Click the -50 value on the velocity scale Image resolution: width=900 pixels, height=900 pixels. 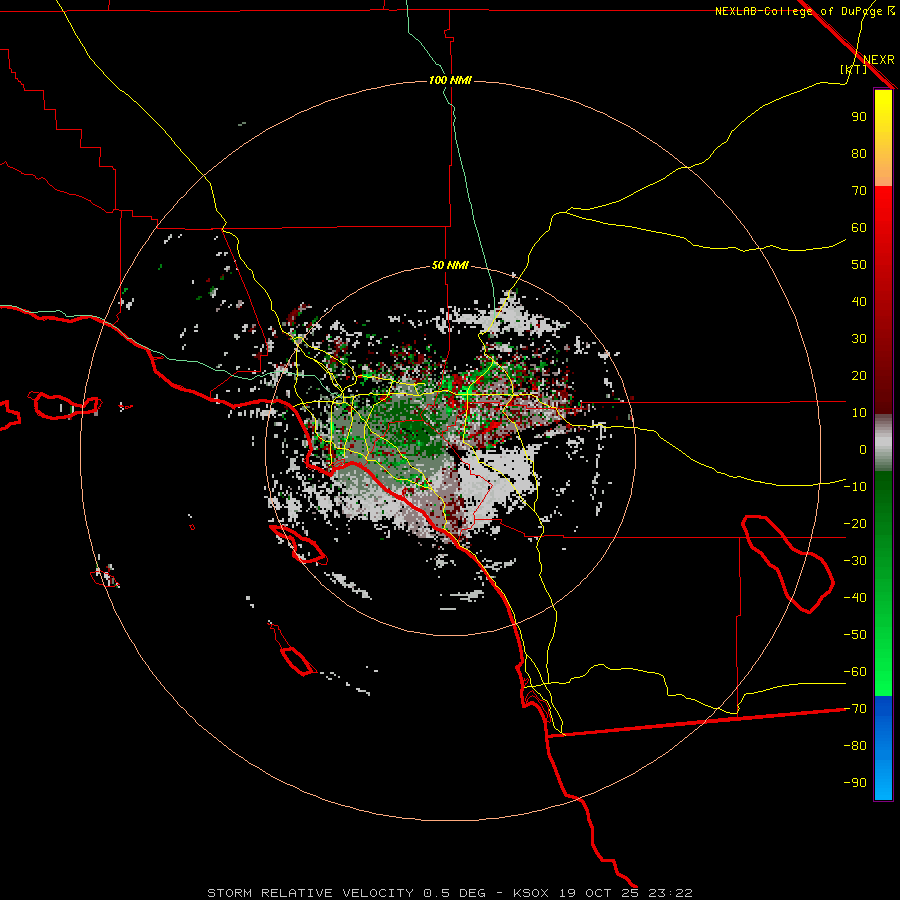point(855,635)
